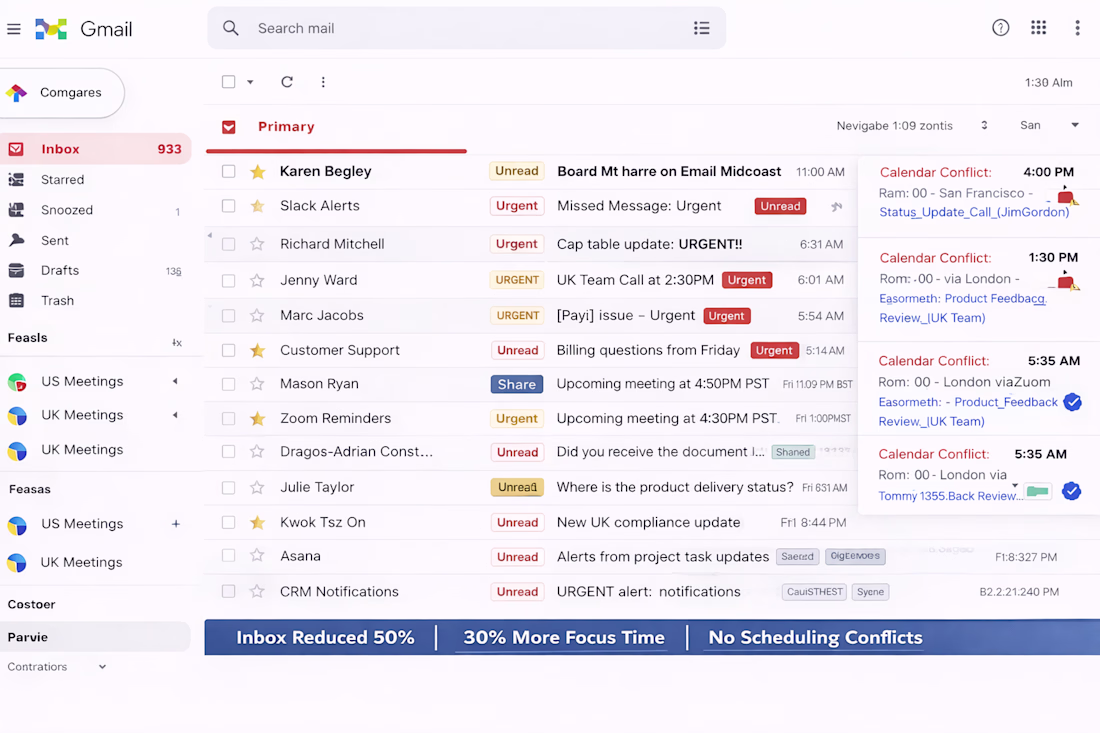This screenshot has height=733, width=1100.
Task: Tick the Dragos-Adrian Const... email checkbox
Action: click(229, 452)
